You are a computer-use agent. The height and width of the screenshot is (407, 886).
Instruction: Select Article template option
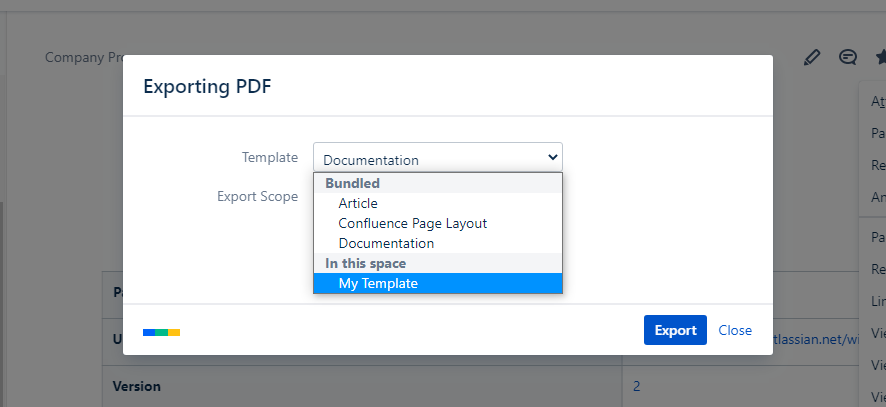(x=358, y=203)
